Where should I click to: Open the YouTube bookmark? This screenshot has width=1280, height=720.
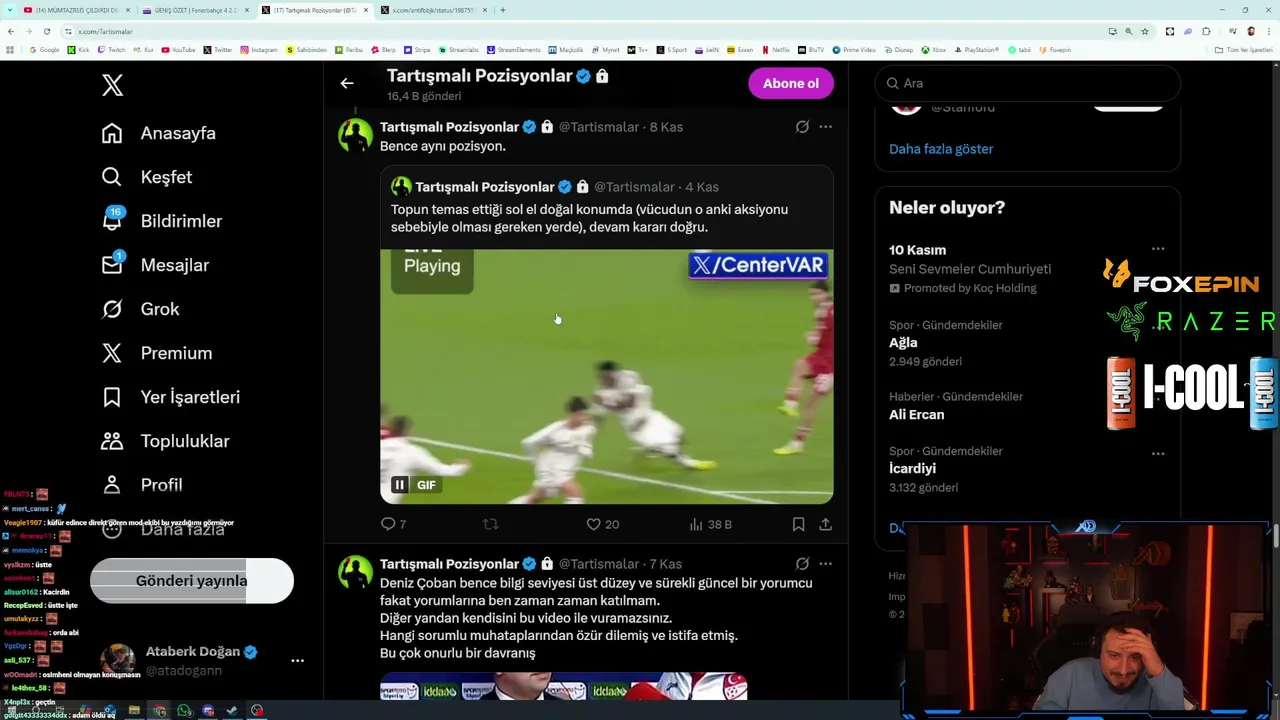point(179,50)
